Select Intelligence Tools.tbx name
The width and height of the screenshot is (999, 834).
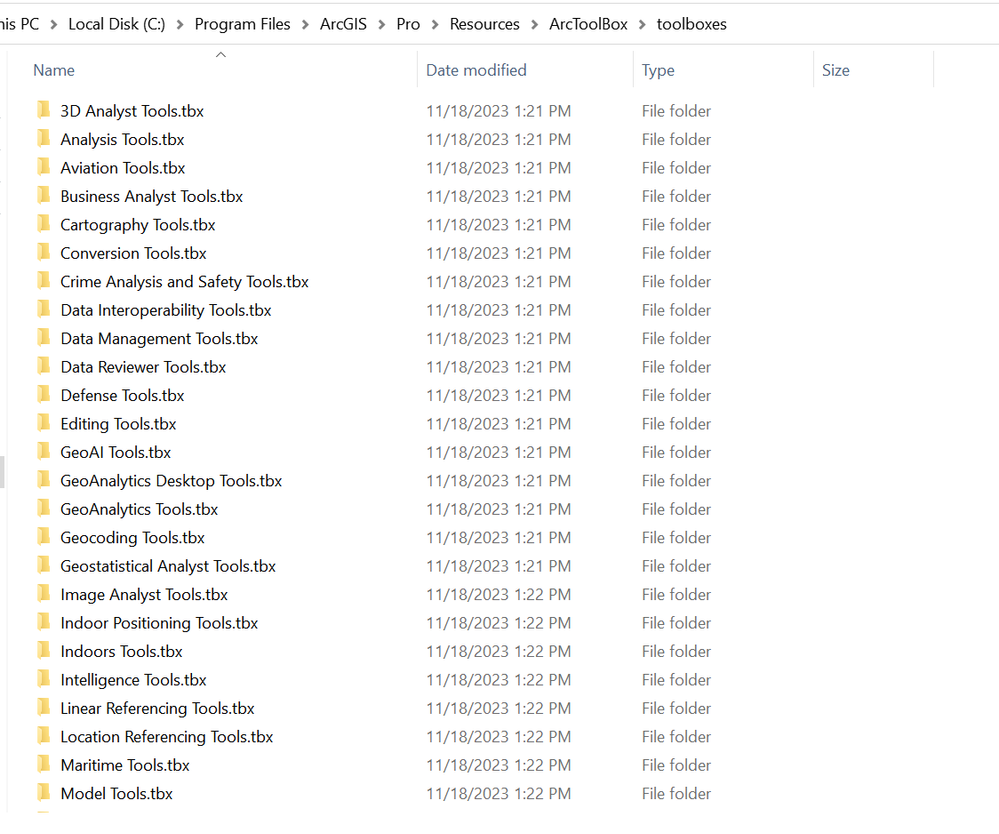click(134, 680)
